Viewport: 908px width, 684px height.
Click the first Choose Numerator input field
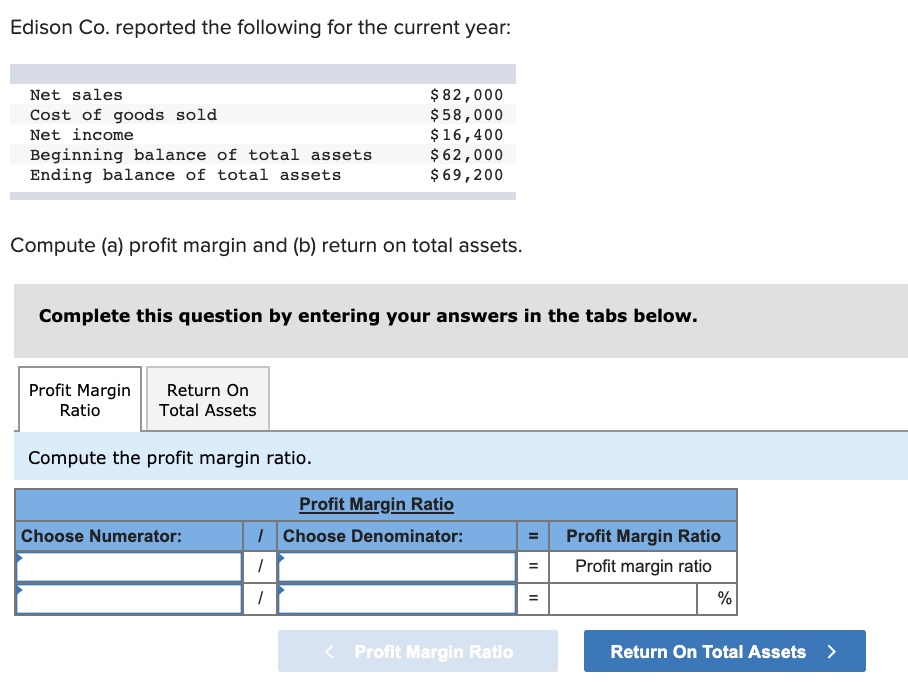pos(128,567)
